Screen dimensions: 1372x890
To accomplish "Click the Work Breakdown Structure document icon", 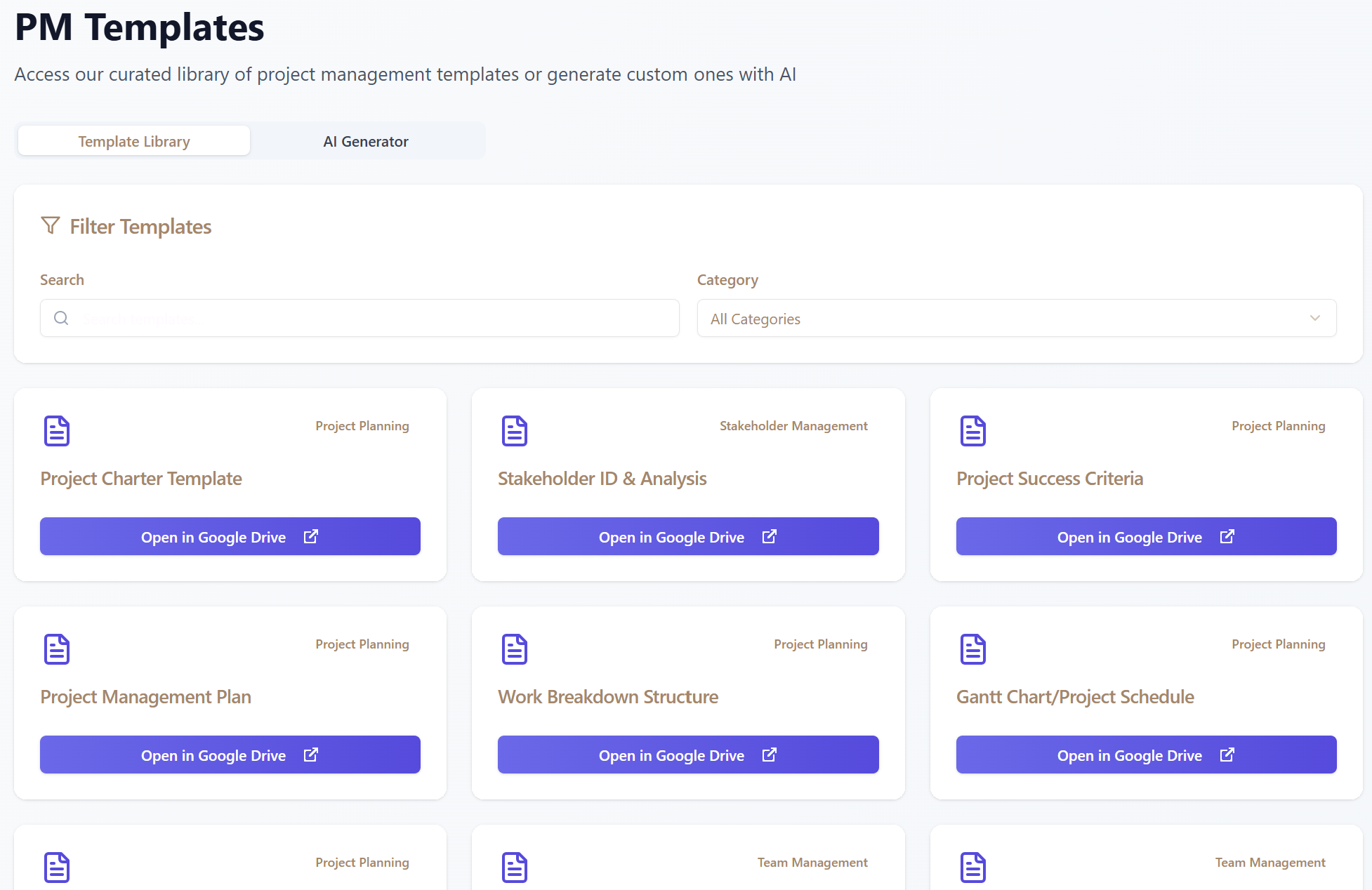I will (x=515, y=649).
